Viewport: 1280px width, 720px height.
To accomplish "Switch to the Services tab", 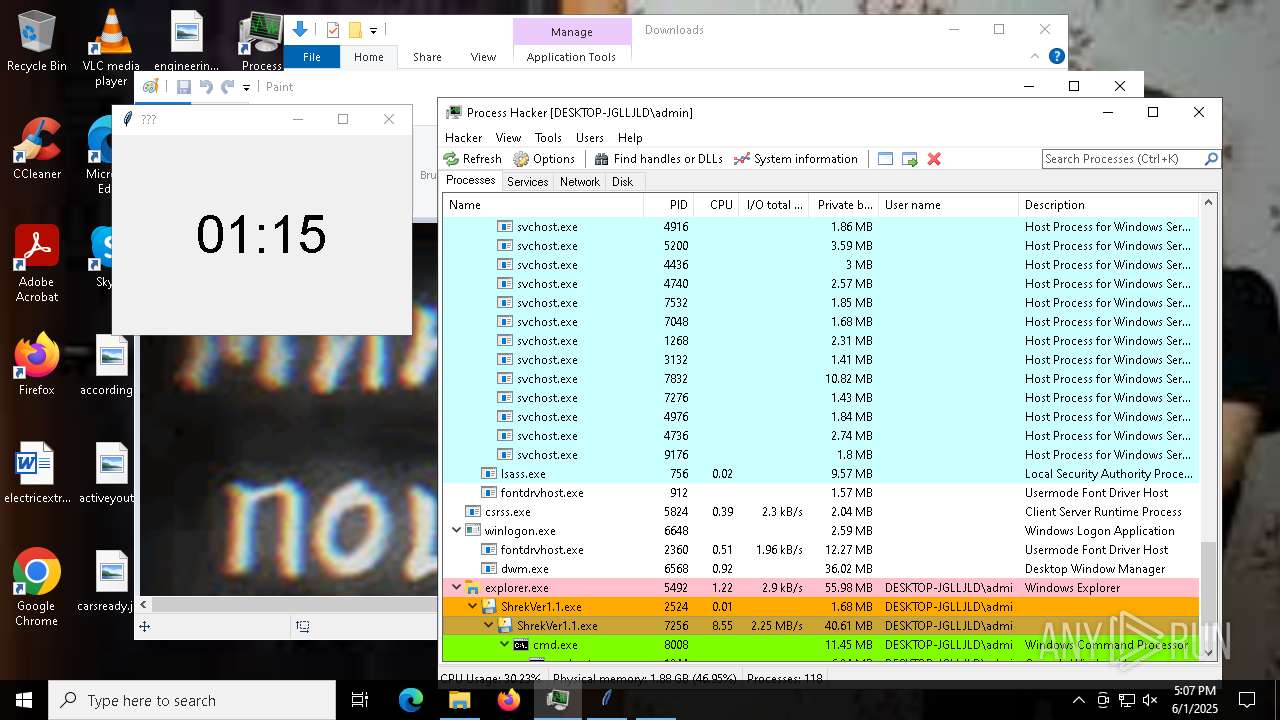I will coord(527,182).
